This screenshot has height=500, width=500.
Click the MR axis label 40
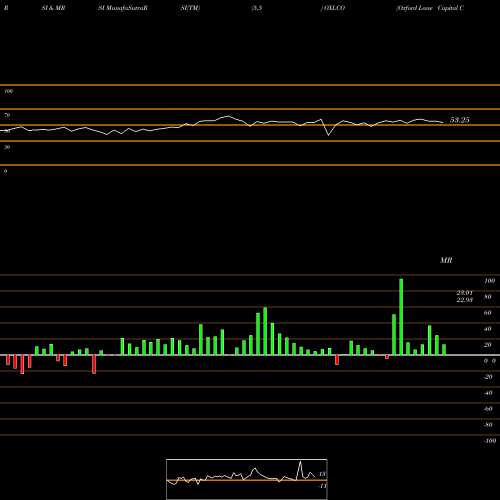click(488, 329)
